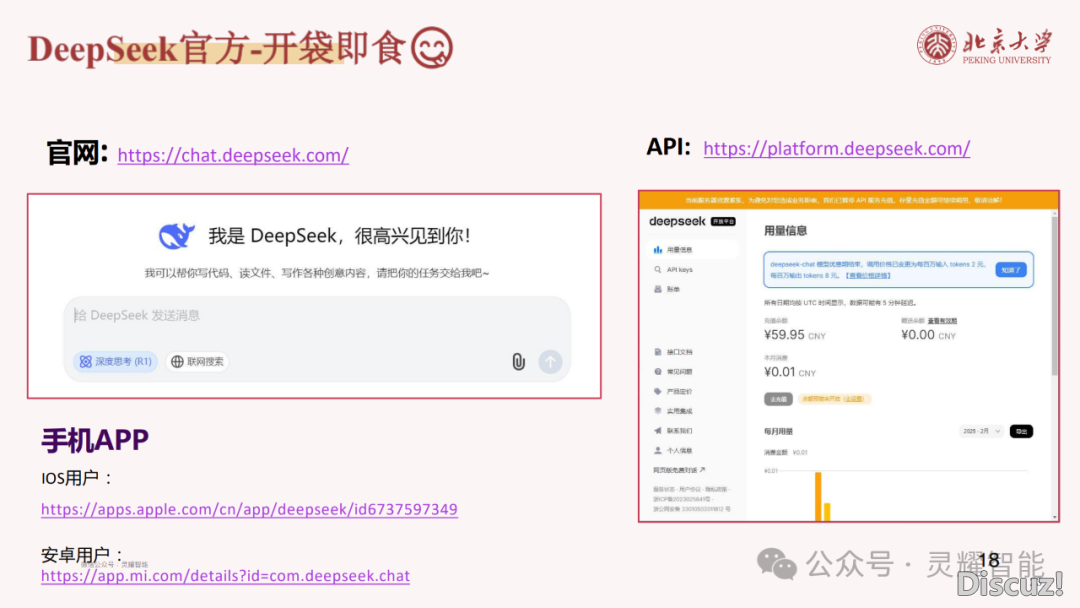This screenshot has width=1080, height=608.
Task: Click the paperclip attach file icon
Action: tap(519, 361)
